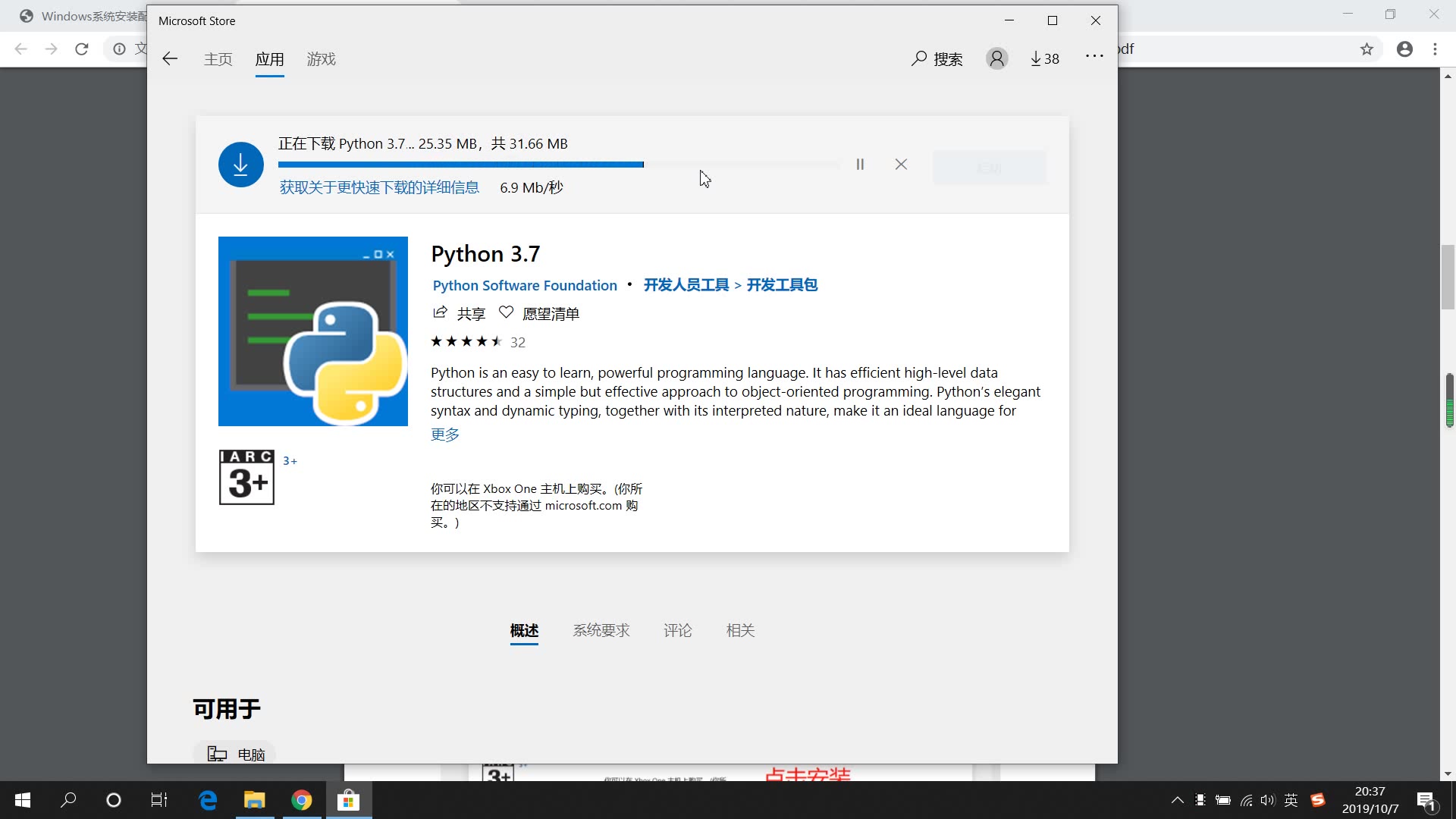This screenshot has height=819, width=1456.
Task: Click Microsoft Store taskbar icon
Action: point(349,800)
